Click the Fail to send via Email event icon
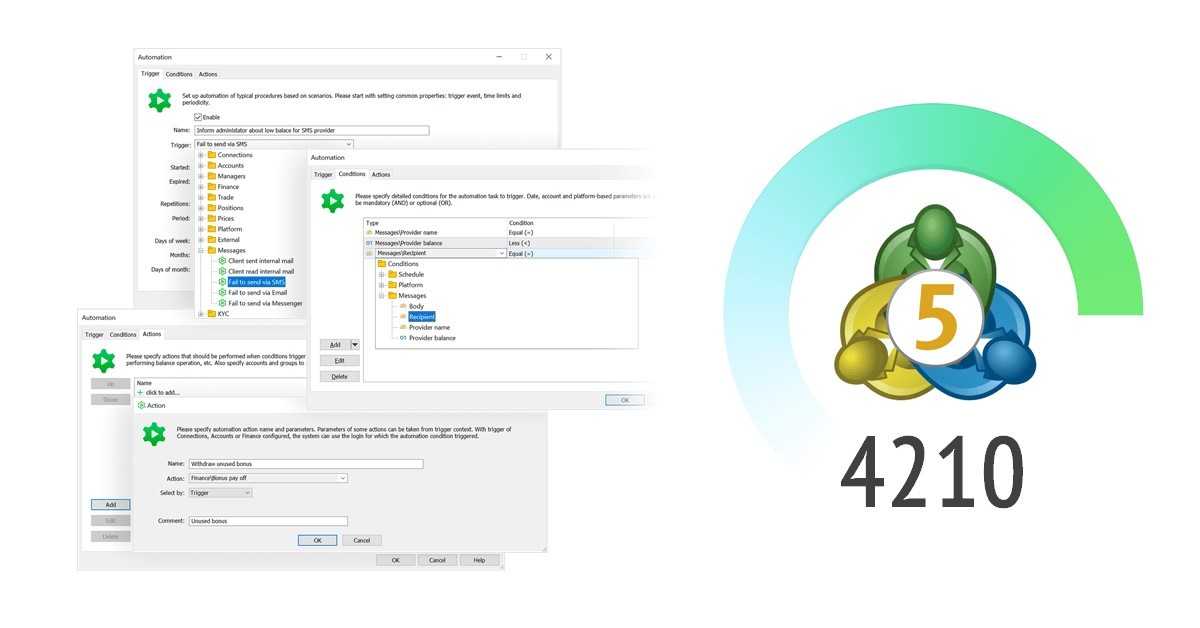The width and height of the screenshot is (1200, 628). (222, 293)
